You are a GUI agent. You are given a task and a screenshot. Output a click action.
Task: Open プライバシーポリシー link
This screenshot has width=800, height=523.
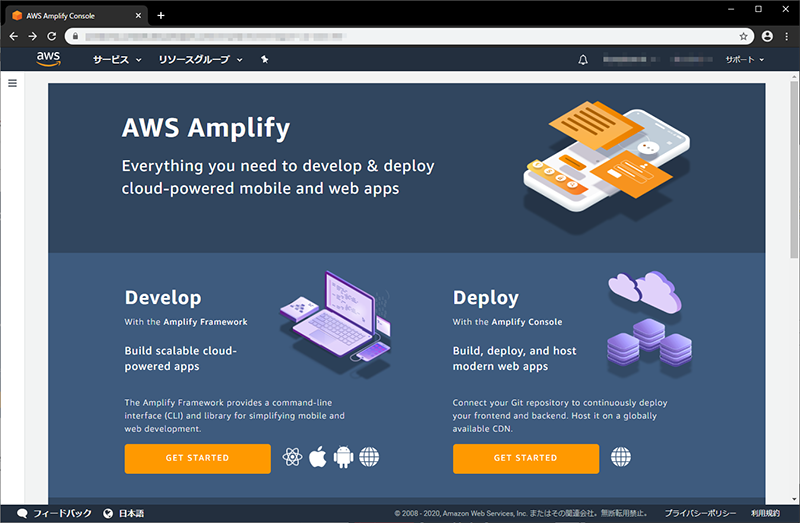(x=700, y=513)
